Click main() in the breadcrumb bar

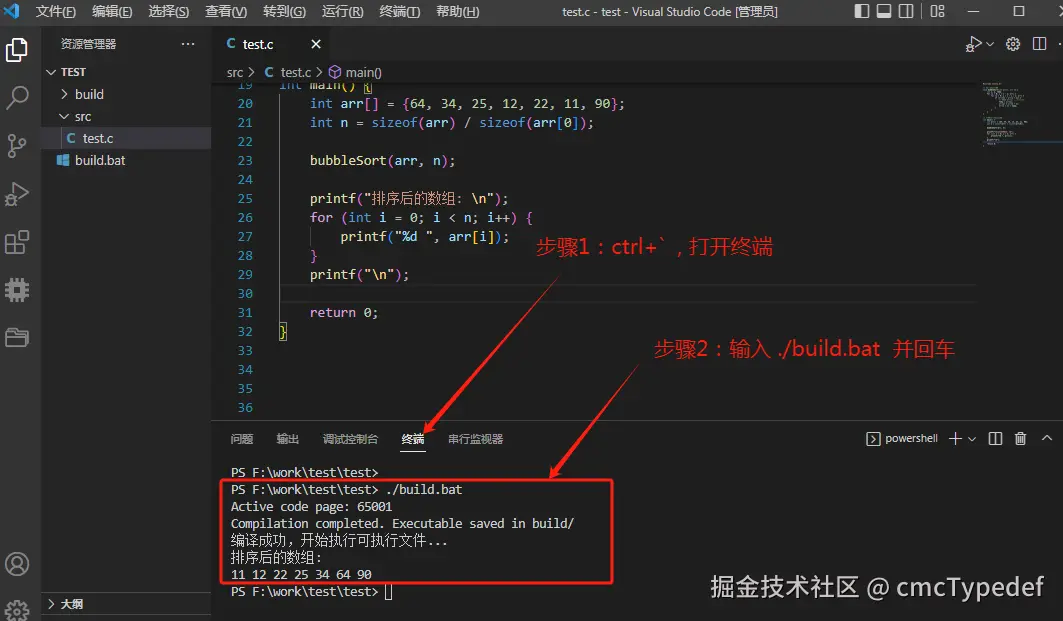[362, 72]
